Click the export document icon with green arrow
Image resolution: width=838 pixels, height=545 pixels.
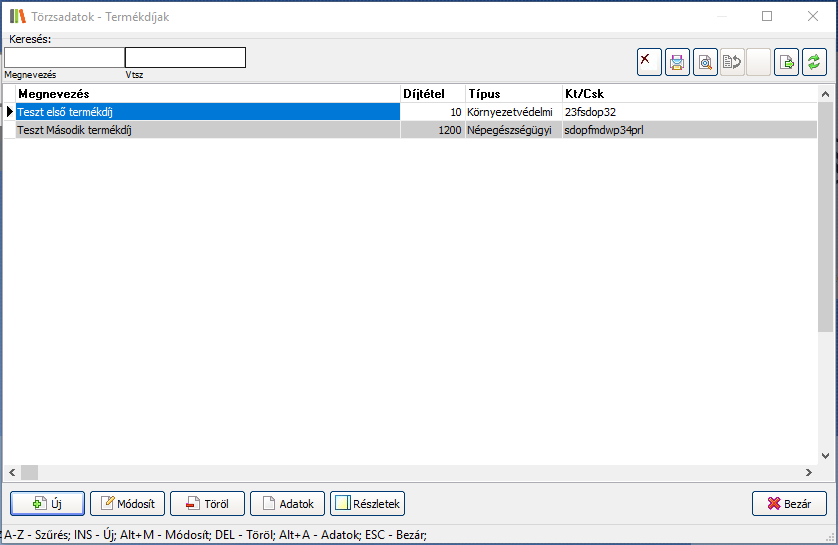[787, 62]
